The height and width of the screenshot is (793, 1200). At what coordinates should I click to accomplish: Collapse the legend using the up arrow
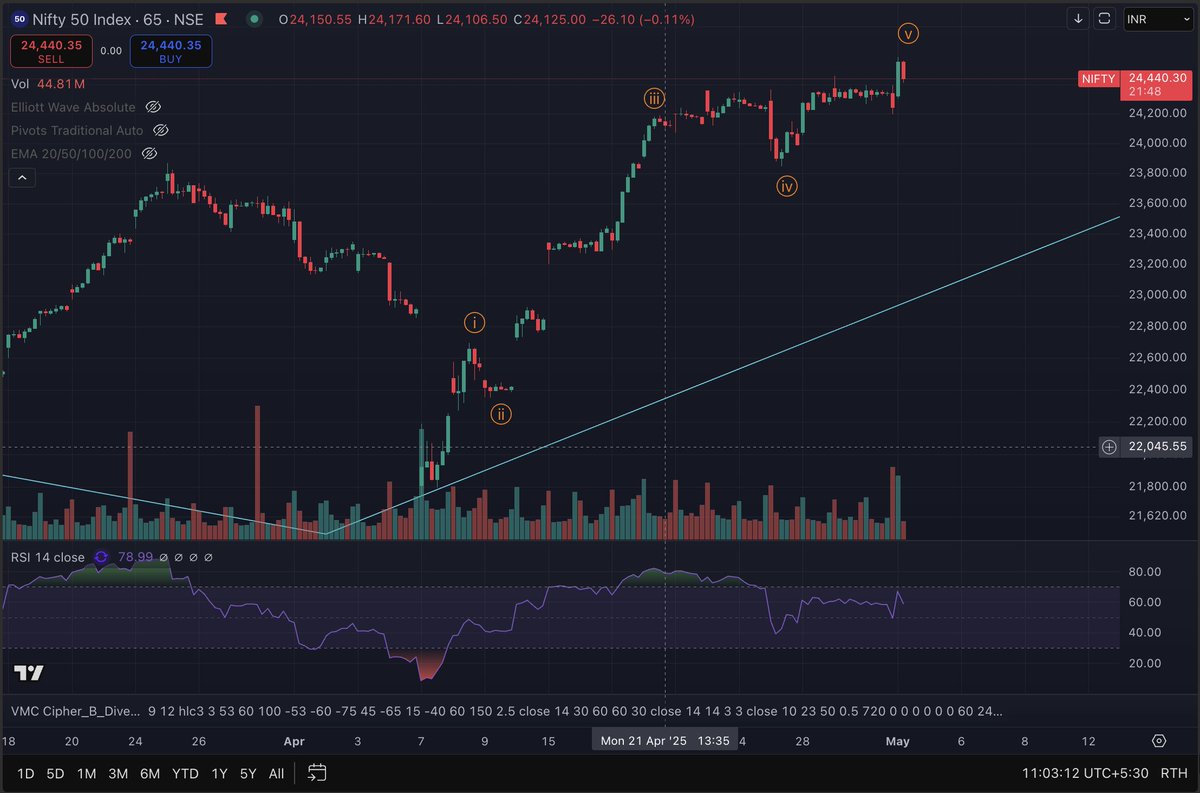point(21,177)
